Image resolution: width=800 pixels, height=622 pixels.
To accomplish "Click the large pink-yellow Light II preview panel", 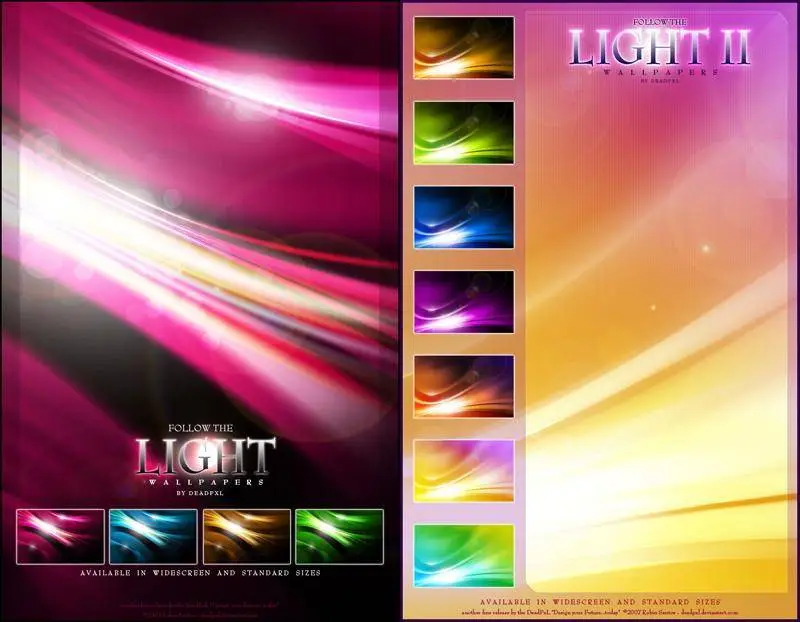I will click(x=657, y=301).
